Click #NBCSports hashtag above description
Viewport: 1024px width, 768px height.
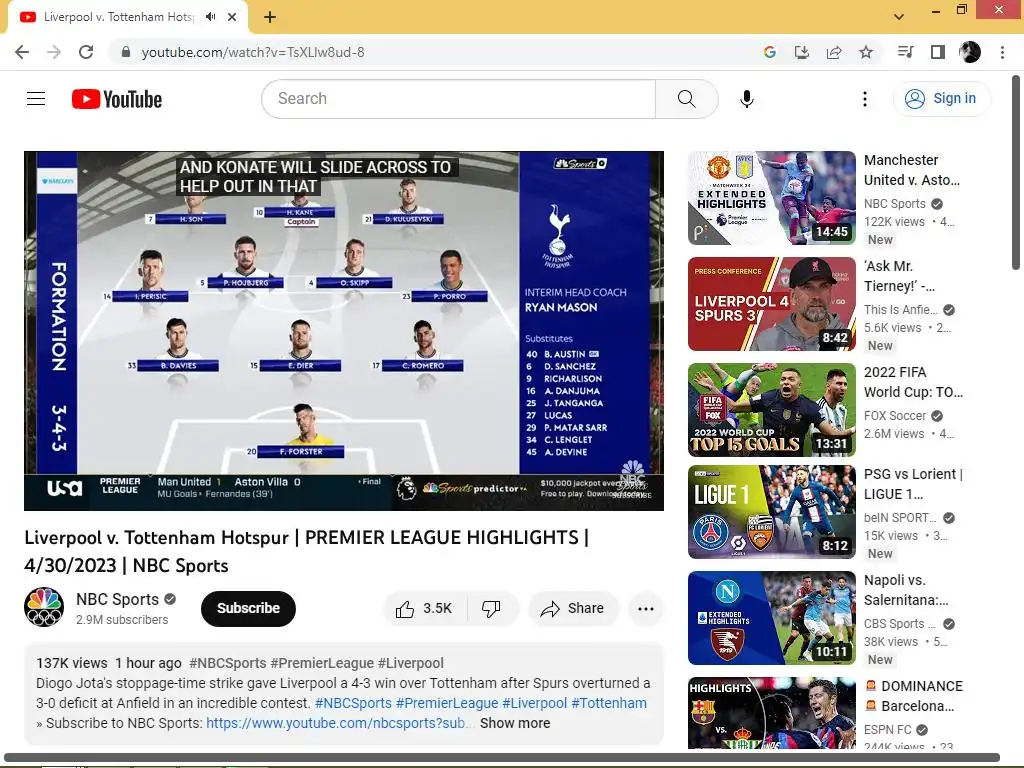(228, 663)
